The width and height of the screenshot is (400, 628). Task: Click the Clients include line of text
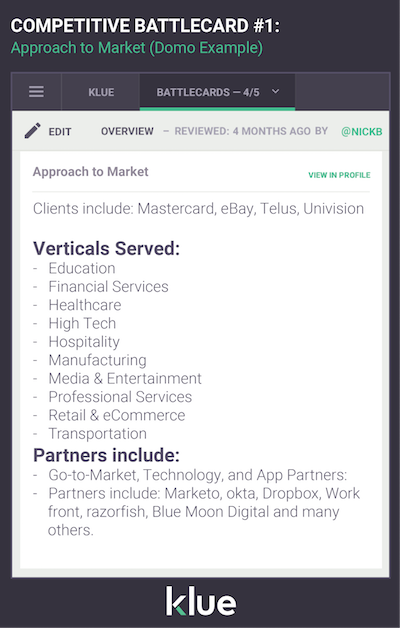[x=198, y=209]
